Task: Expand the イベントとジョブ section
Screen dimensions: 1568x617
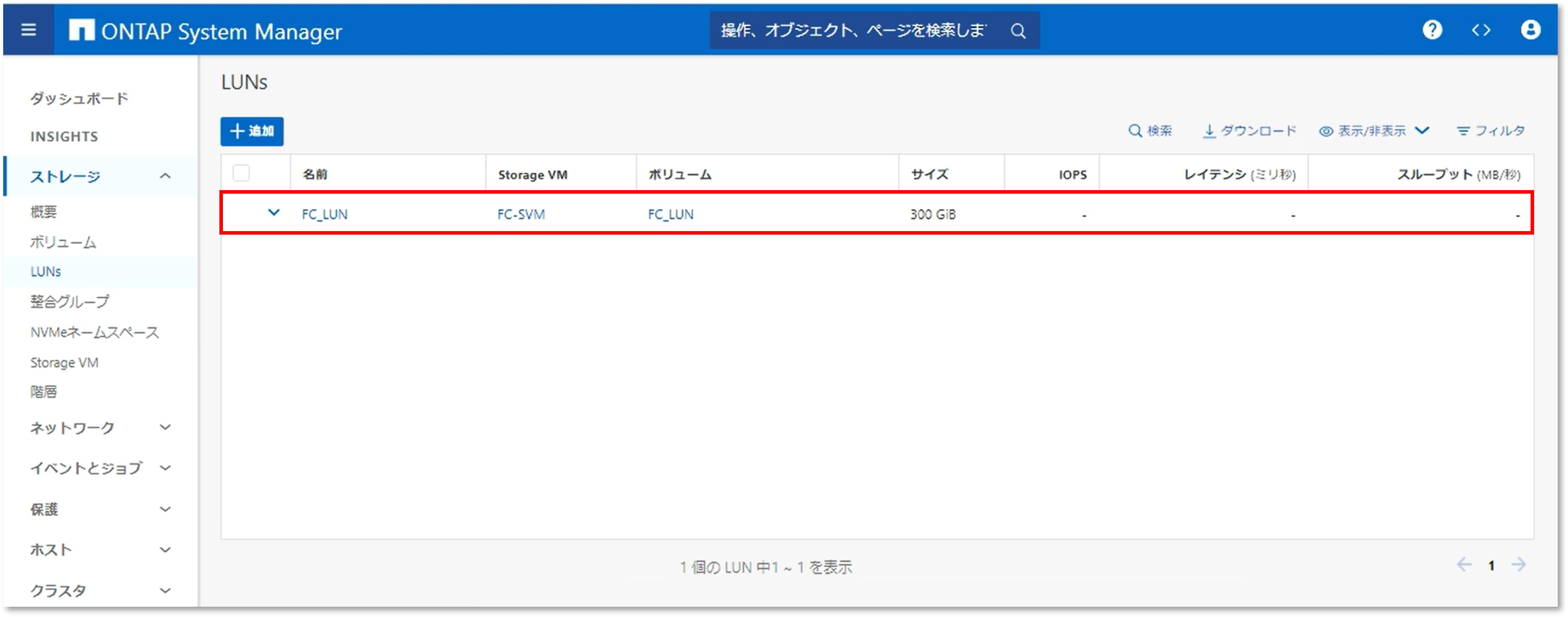Action: (100, 468)
